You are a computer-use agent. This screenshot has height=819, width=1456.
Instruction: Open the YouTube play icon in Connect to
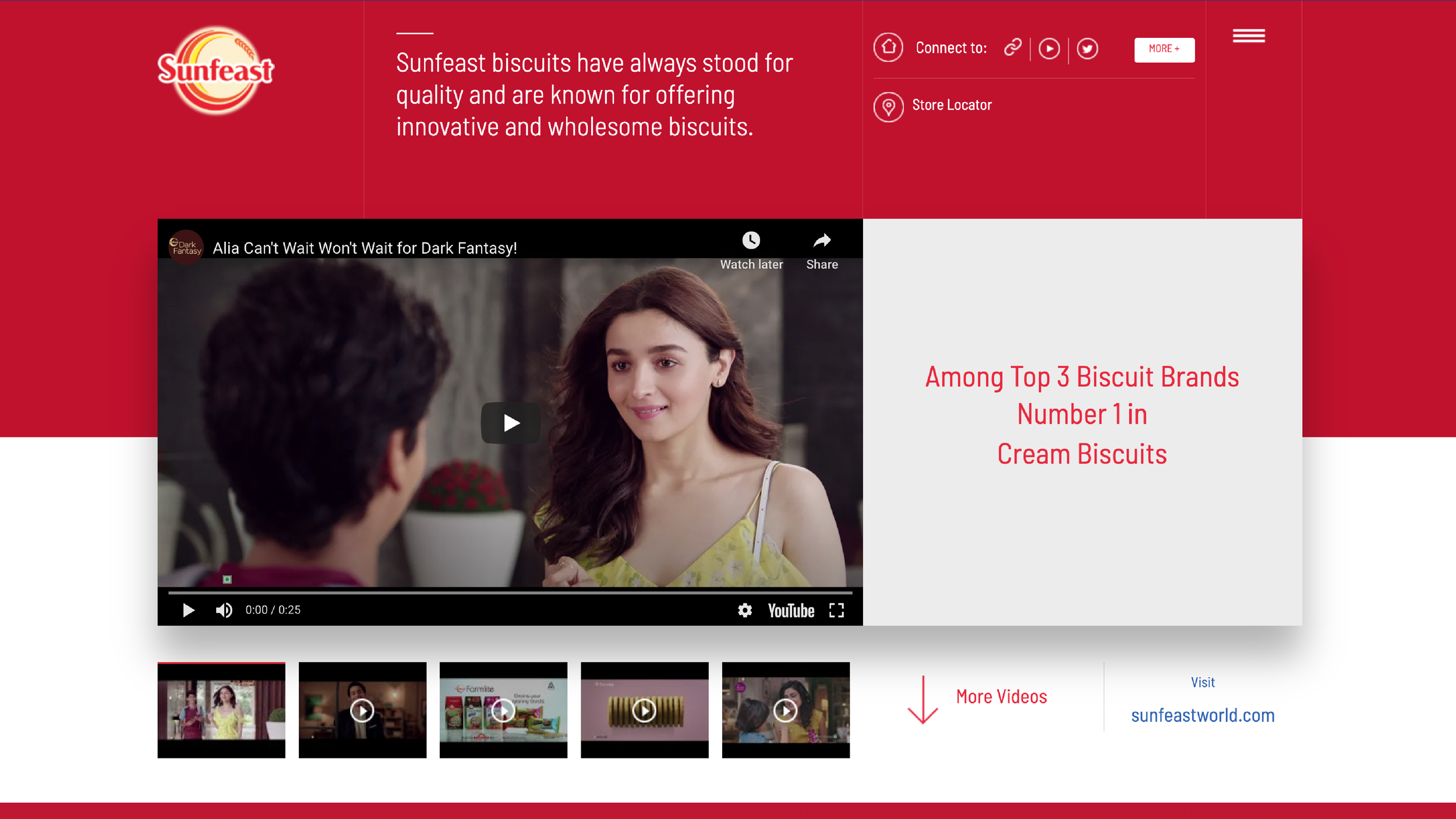(x=1049, y=48)
